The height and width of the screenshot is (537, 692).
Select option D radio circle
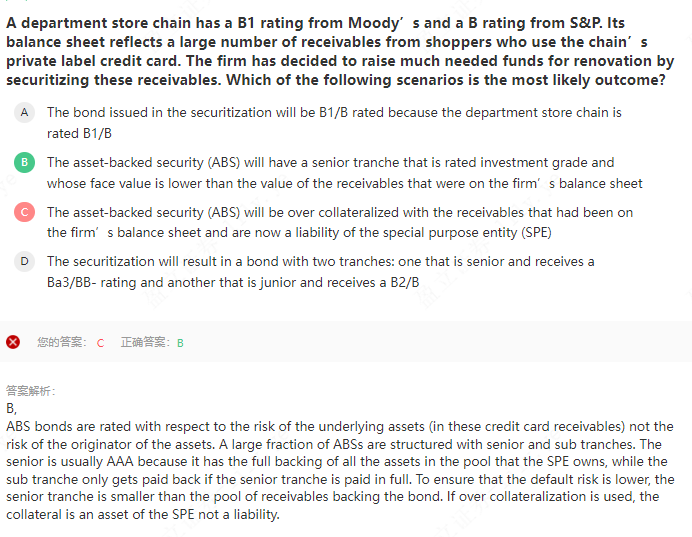24,261
